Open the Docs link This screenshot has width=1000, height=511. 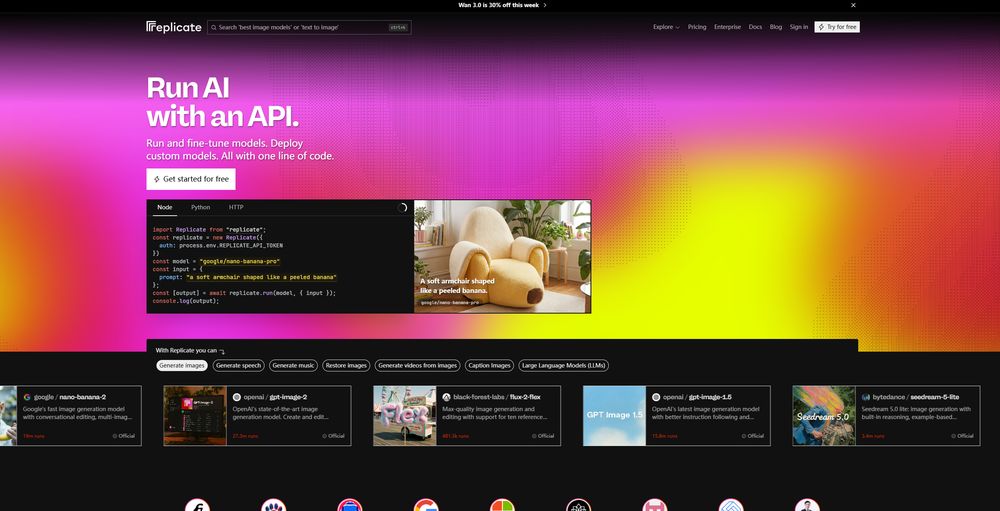pos(755,27)
